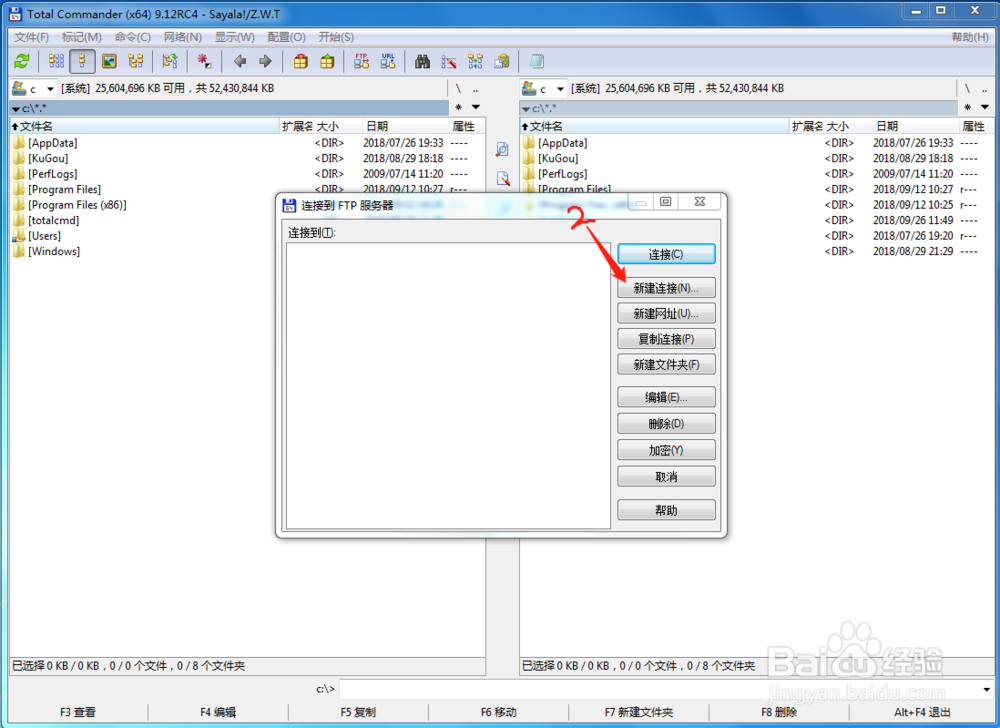
Task: Expand the right panel c:\*.* path history arrow
Action: click(x=526, y=109)
